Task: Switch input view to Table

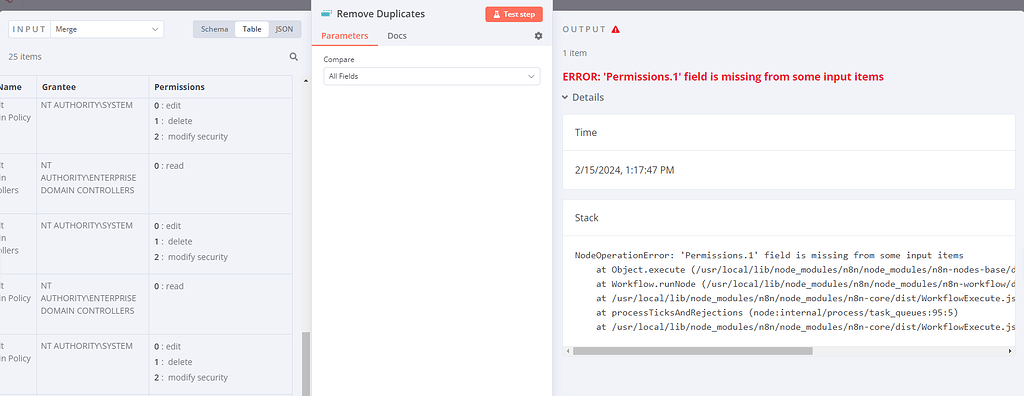Action: tap(252, 29)
